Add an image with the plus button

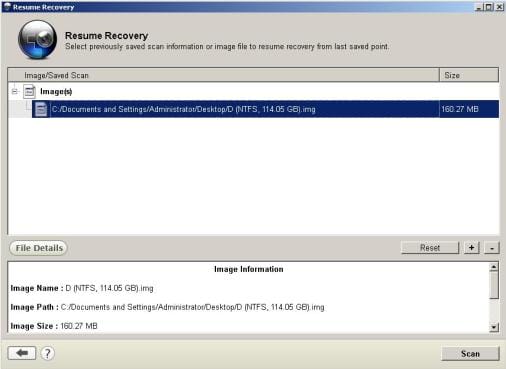471,248
